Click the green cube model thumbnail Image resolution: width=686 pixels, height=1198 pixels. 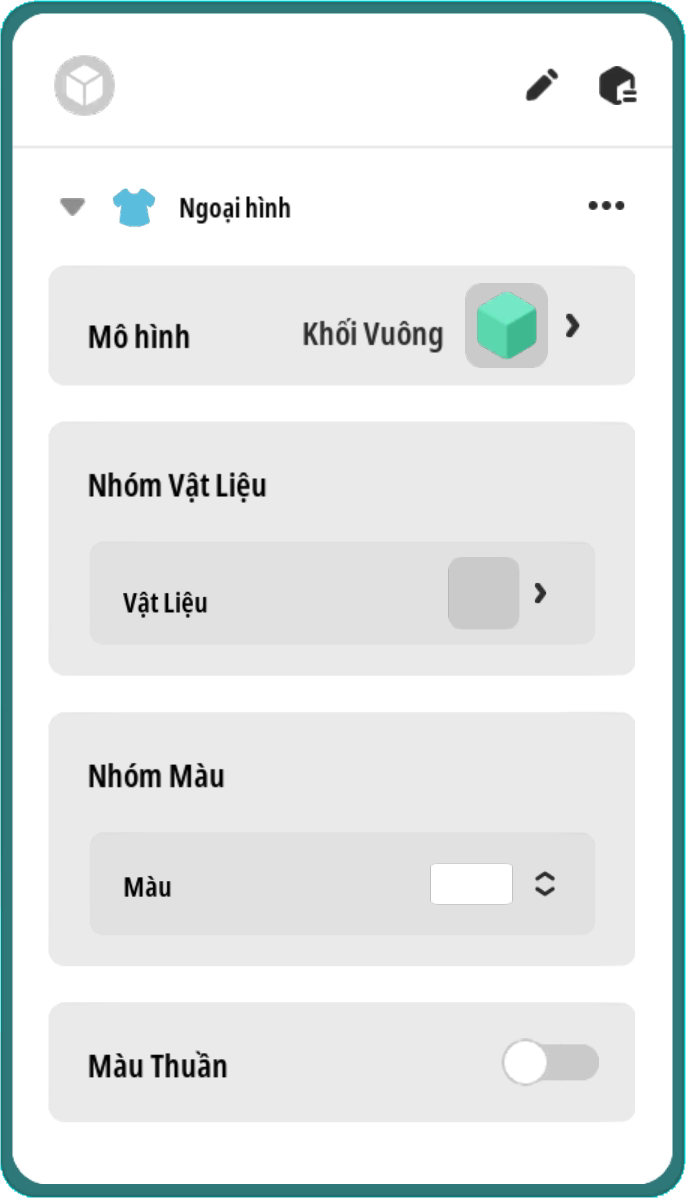coord(506,326)
